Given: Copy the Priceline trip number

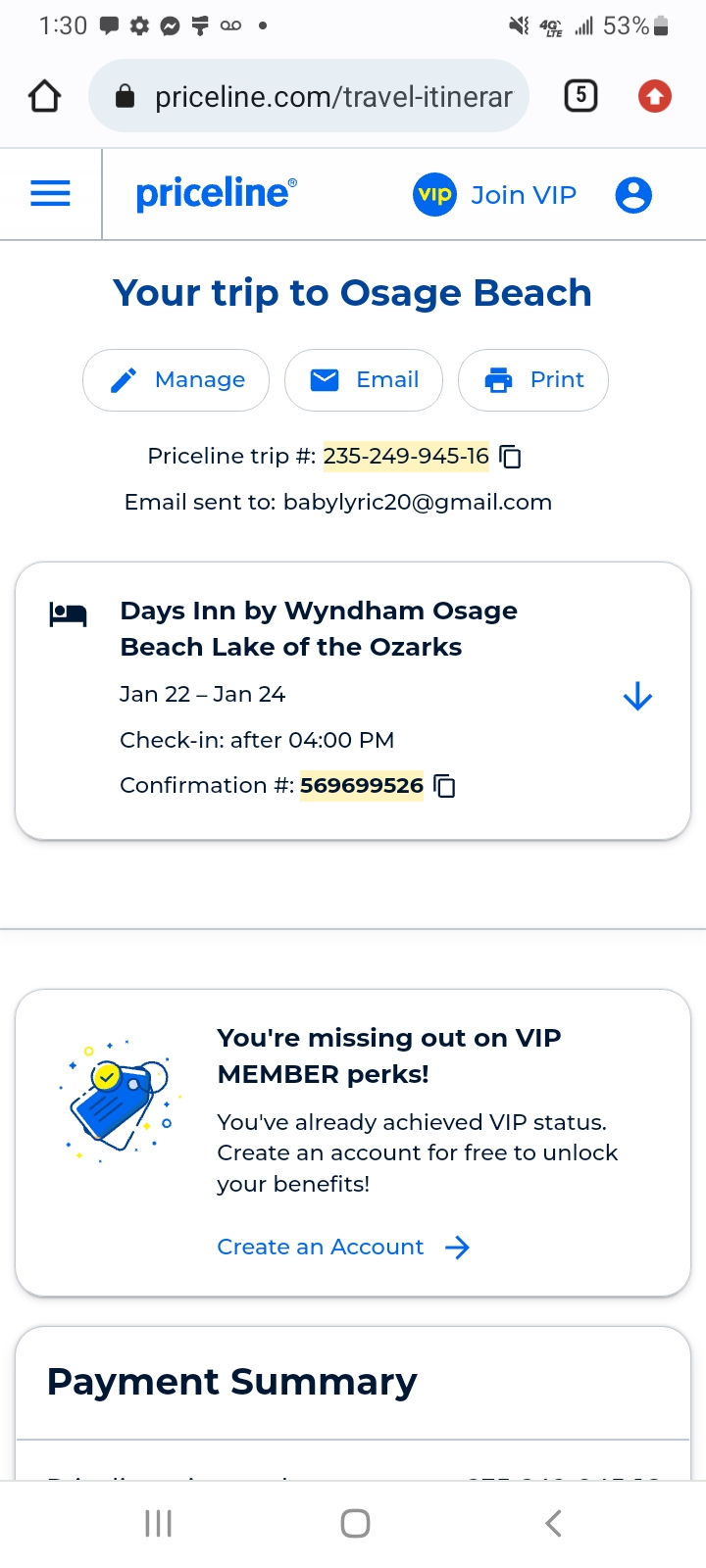Looking at the screenshot, I should pyautogui.click(x=511, y=457).
